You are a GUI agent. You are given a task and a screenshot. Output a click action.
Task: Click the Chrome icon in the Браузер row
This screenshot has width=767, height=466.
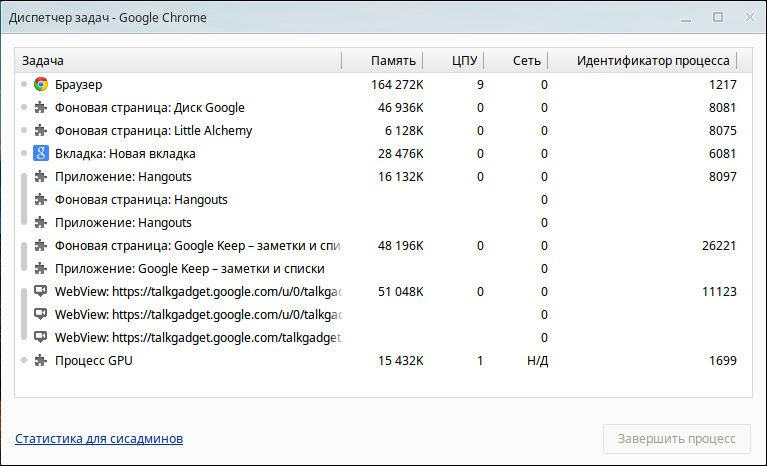41,85
